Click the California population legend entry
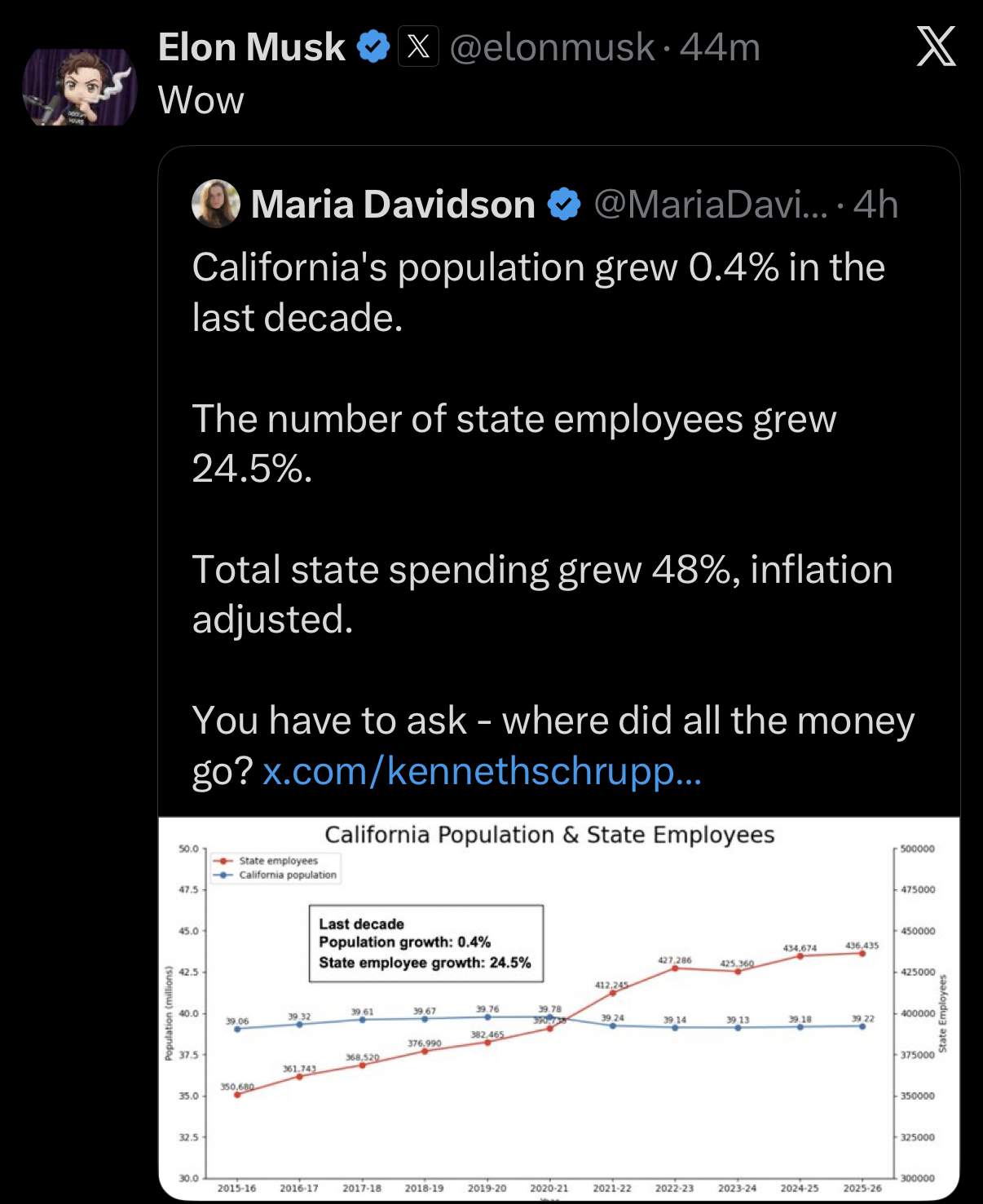 point(287,875)
